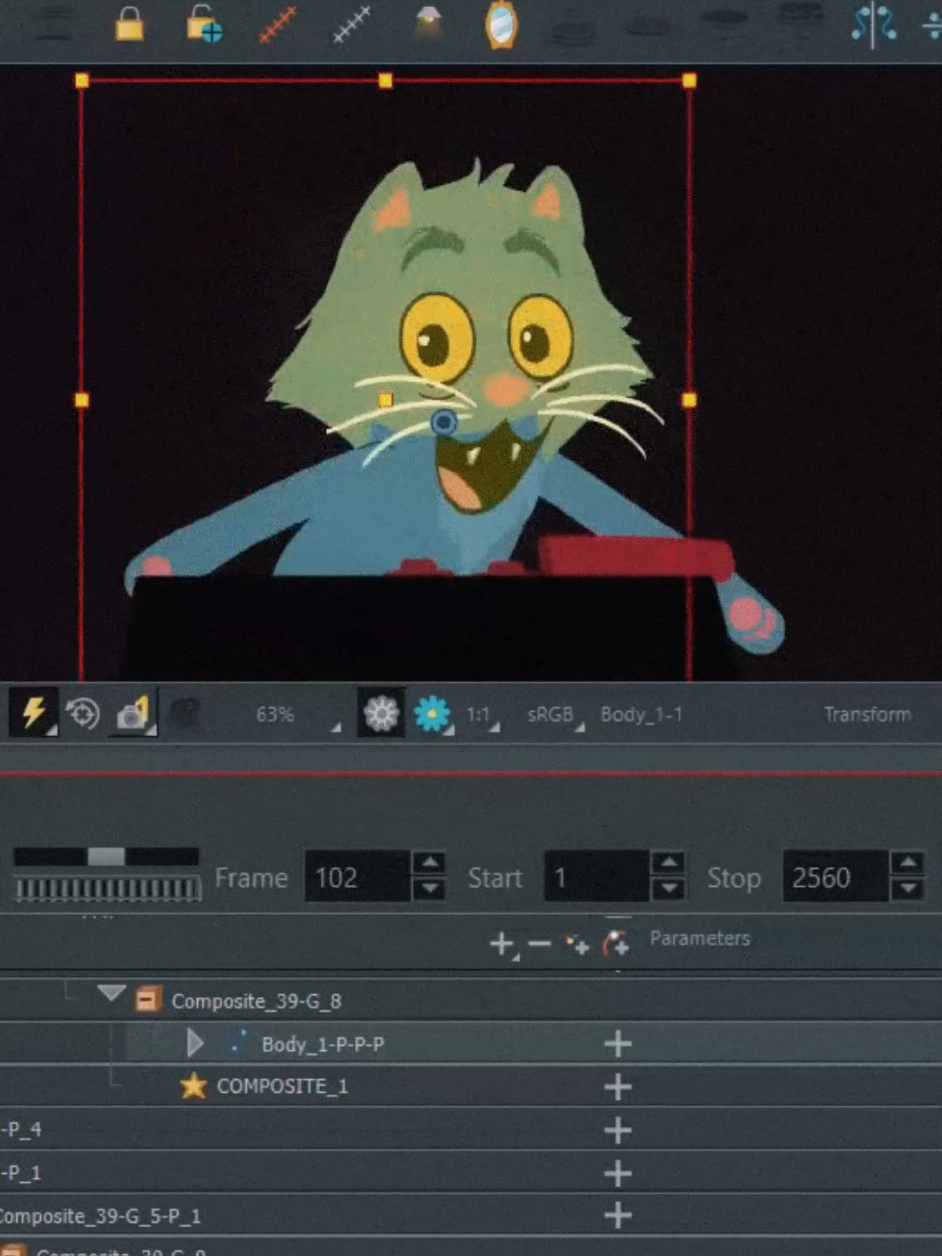This screenshot has height=1256, width=942.
Task: Click the plus on Composite_39-G_5-P_1 row
Action: pyautogui.click(x=618, y=1216)
